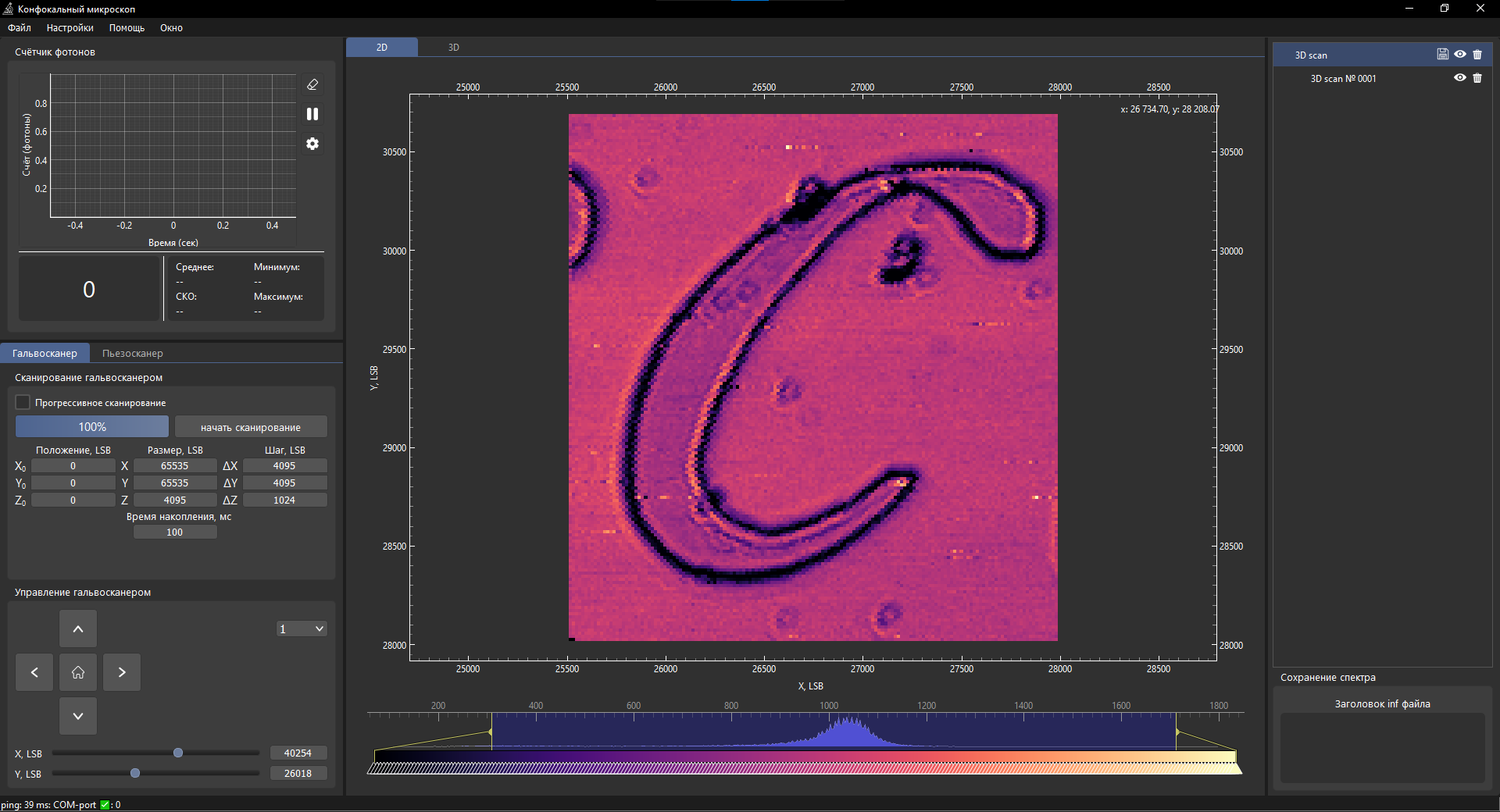Screen dimensions: 1500x812
Task: Switch to the 3D view tab
Action: pyautogui.click(x=454, y=48)
